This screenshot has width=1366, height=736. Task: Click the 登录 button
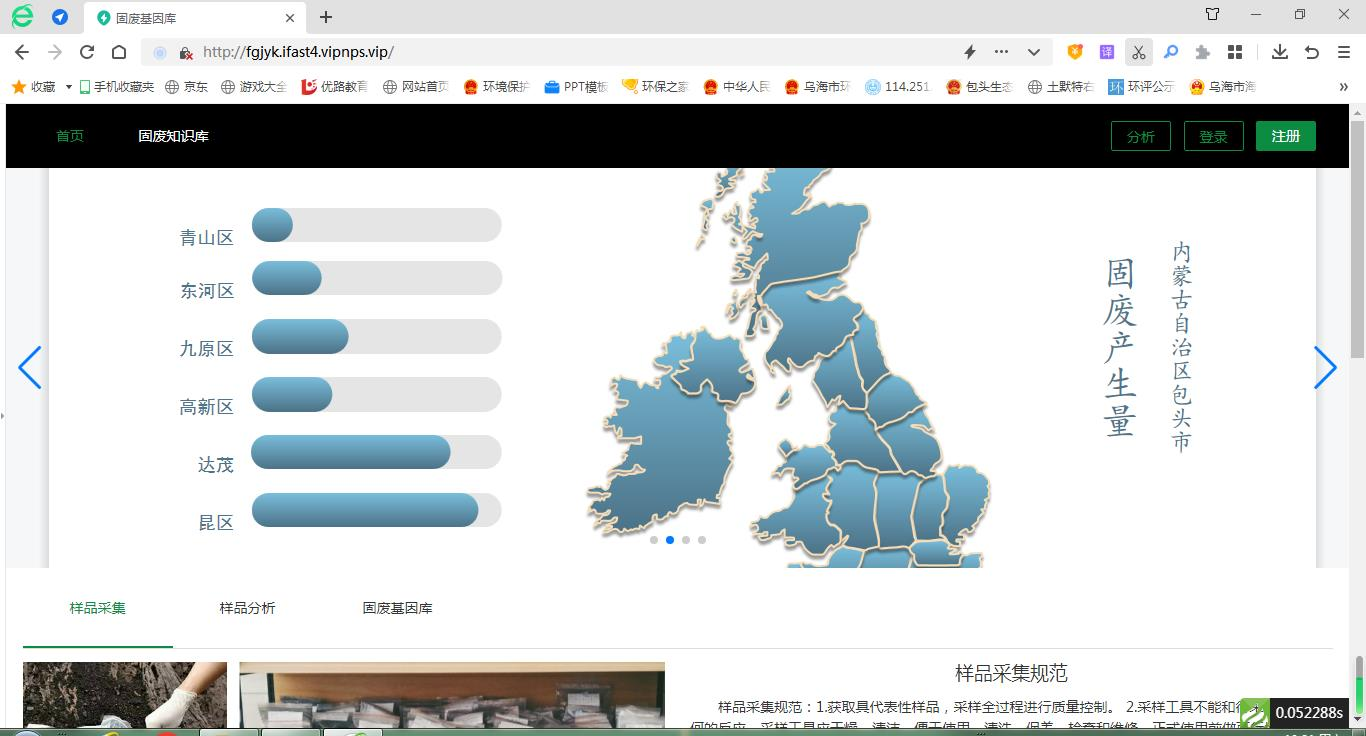pos(1213,136)
